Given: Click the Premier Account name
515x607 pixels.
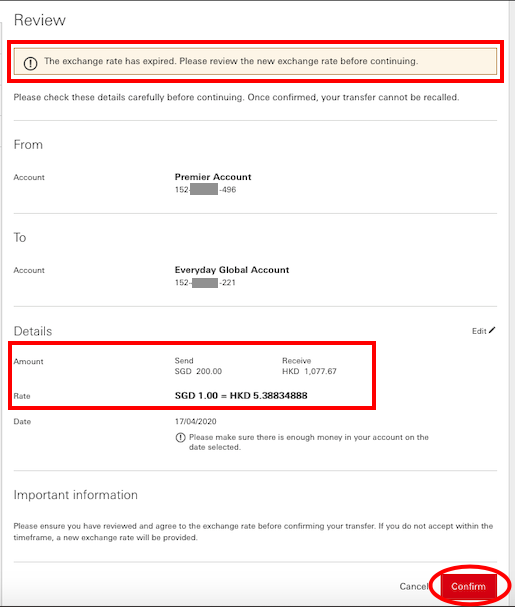Looking at the screenshot, I should pyautogui.click(x=213, y=177).
